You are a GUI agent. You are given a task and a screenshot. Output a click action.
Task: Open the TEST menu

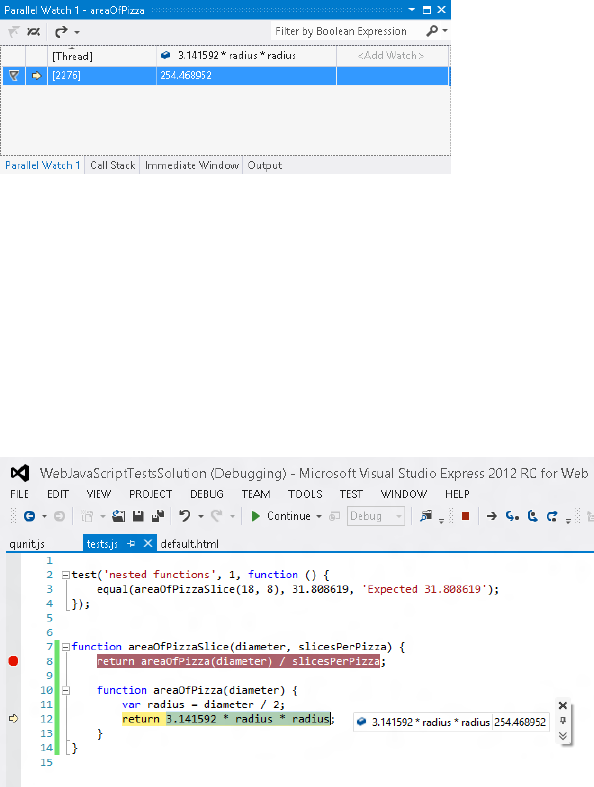coord(351,494)
